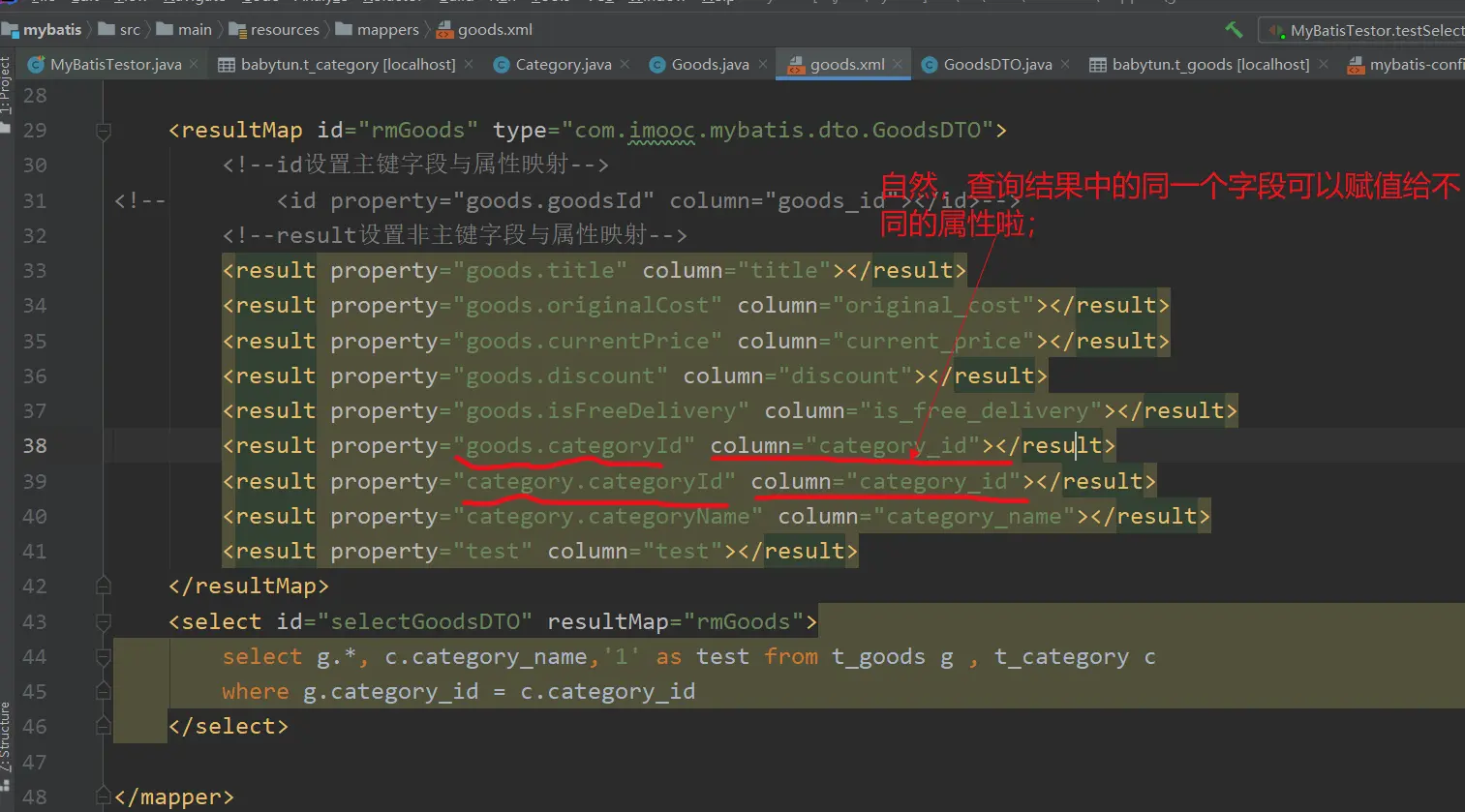Open the MyBatisTestor run configuration dropdown
1465x812 pixels.
tap(1367, 31)
